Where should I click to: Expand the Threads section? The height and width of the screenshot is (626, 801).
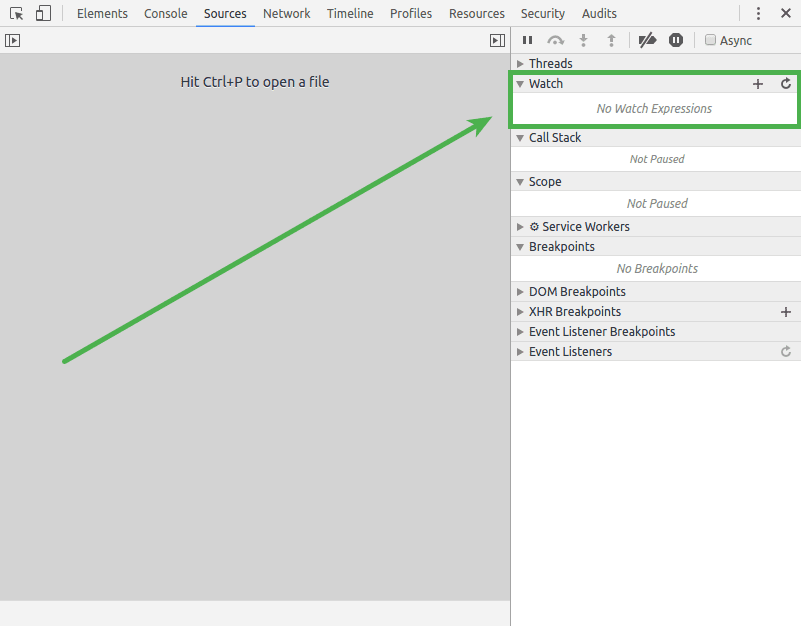tap(520, 63)
